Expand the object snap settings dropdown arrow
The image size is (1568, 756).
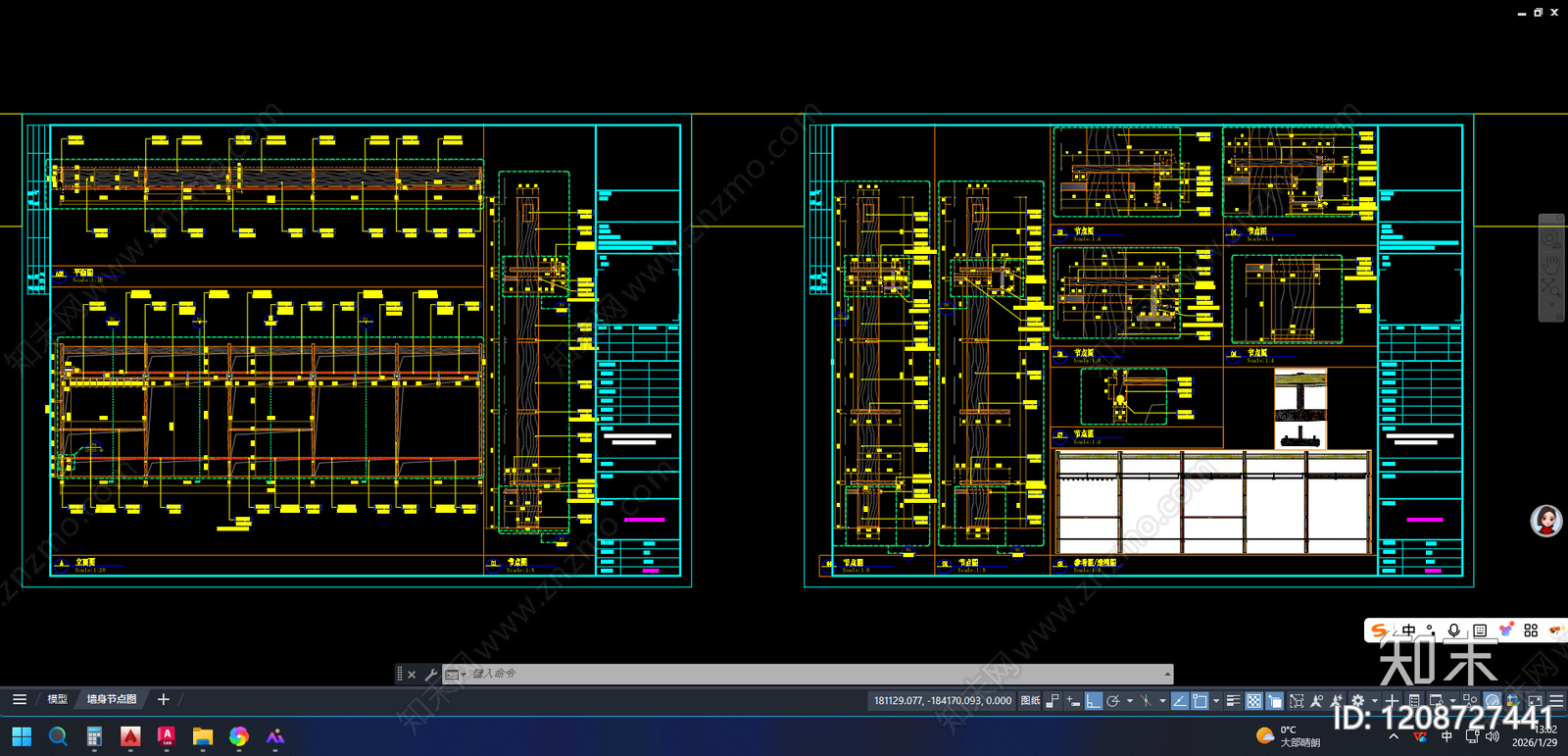click(x=1216, y=701)
